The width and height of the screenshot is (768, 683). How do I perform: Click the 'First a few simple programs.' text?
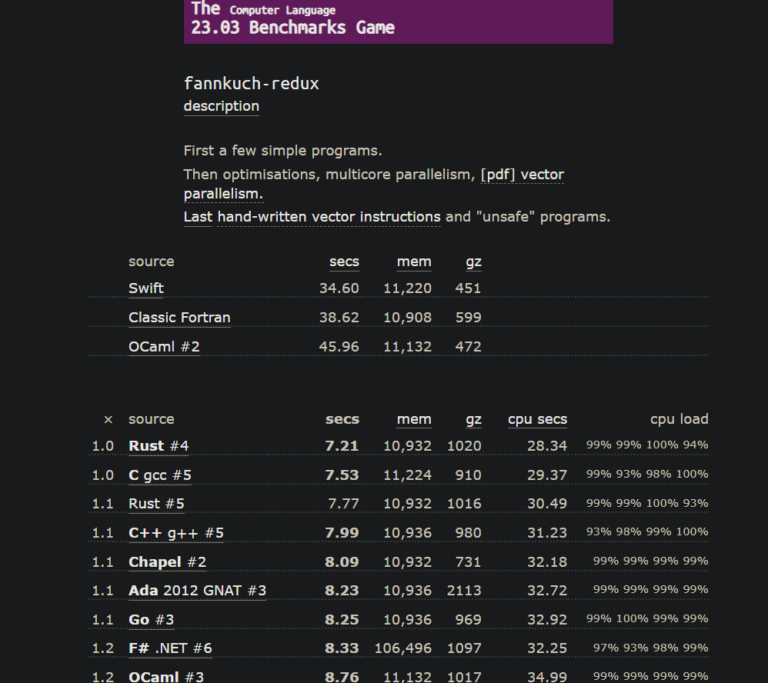(x=283, y=151)
